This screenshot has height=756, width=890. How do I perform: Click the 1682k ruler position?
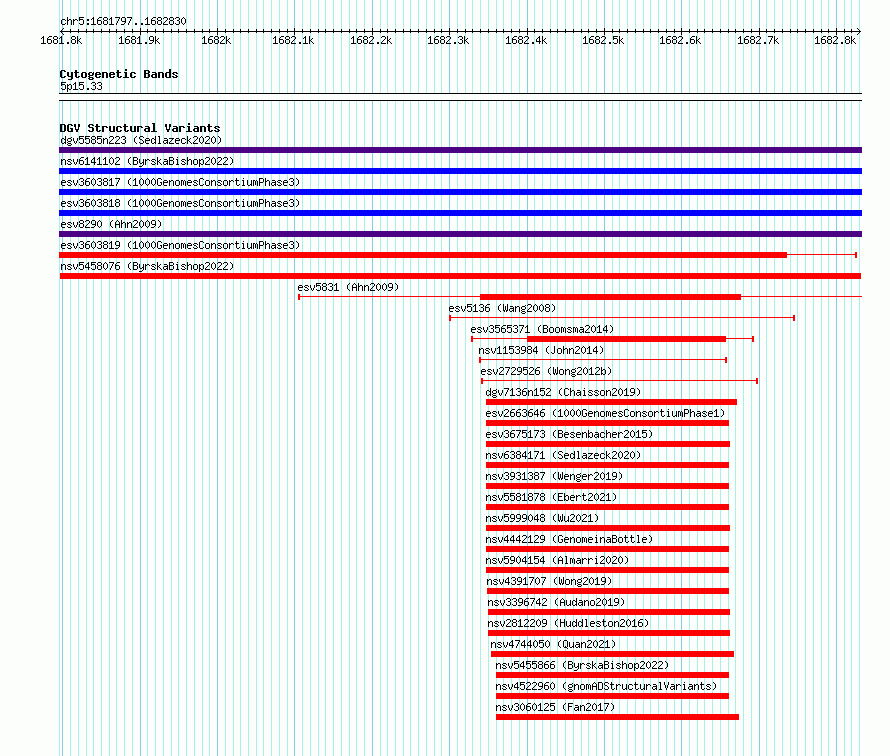[x=216, y=40]
